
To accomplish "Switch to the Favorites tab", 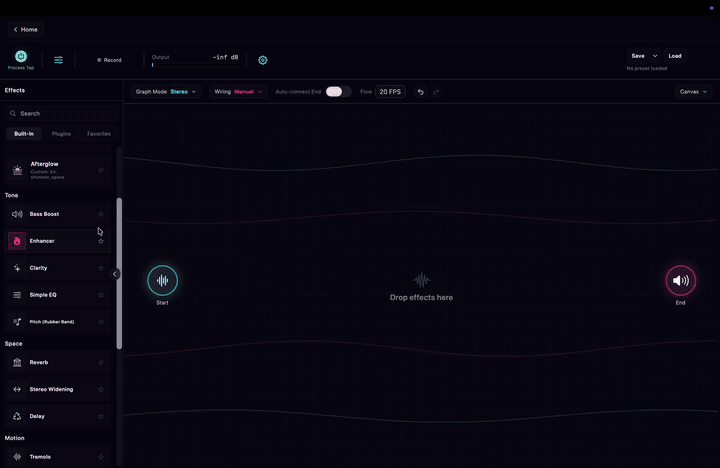I will (99, 134).
